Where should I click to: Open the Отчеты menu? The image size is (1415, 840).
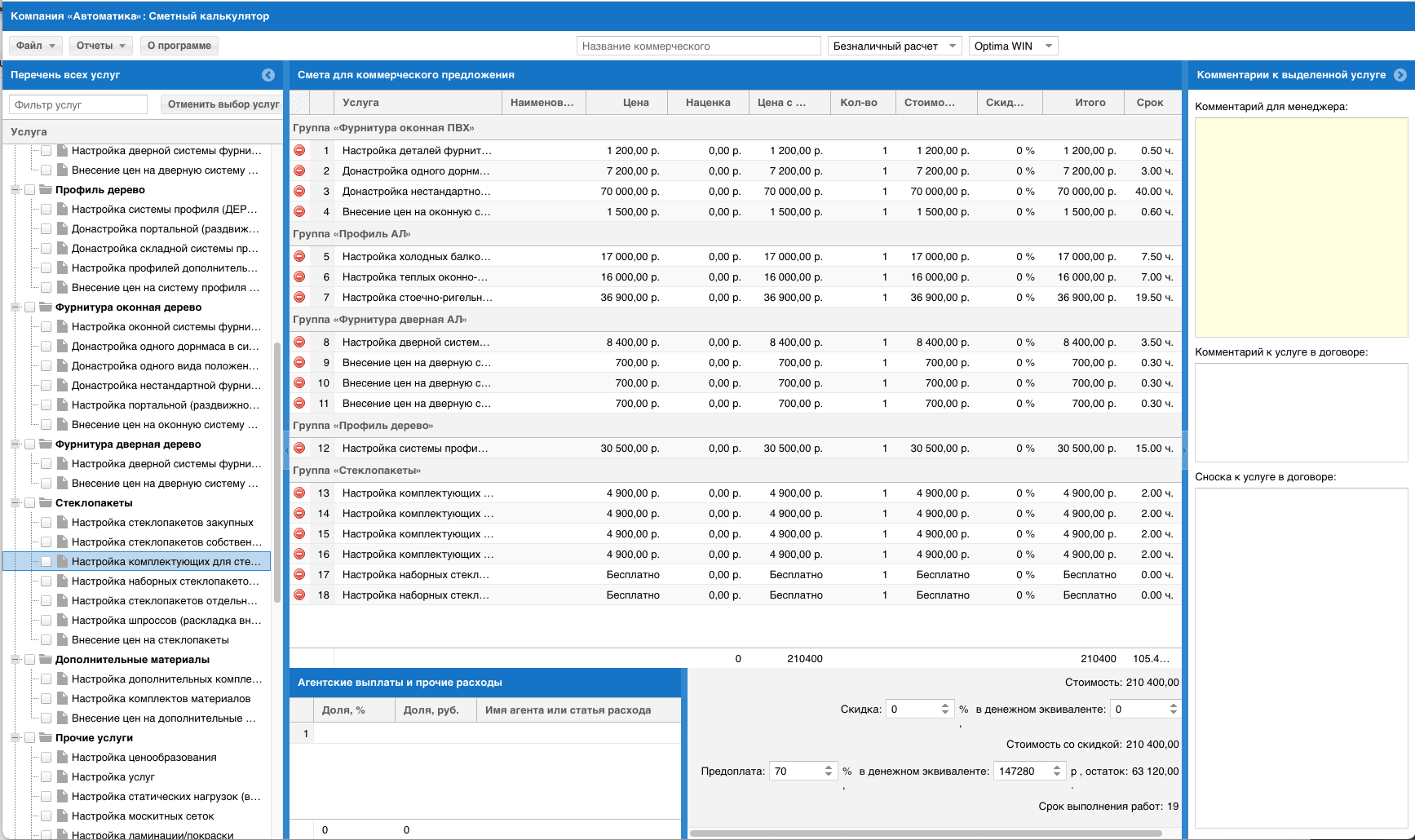[x=101, y=46]
